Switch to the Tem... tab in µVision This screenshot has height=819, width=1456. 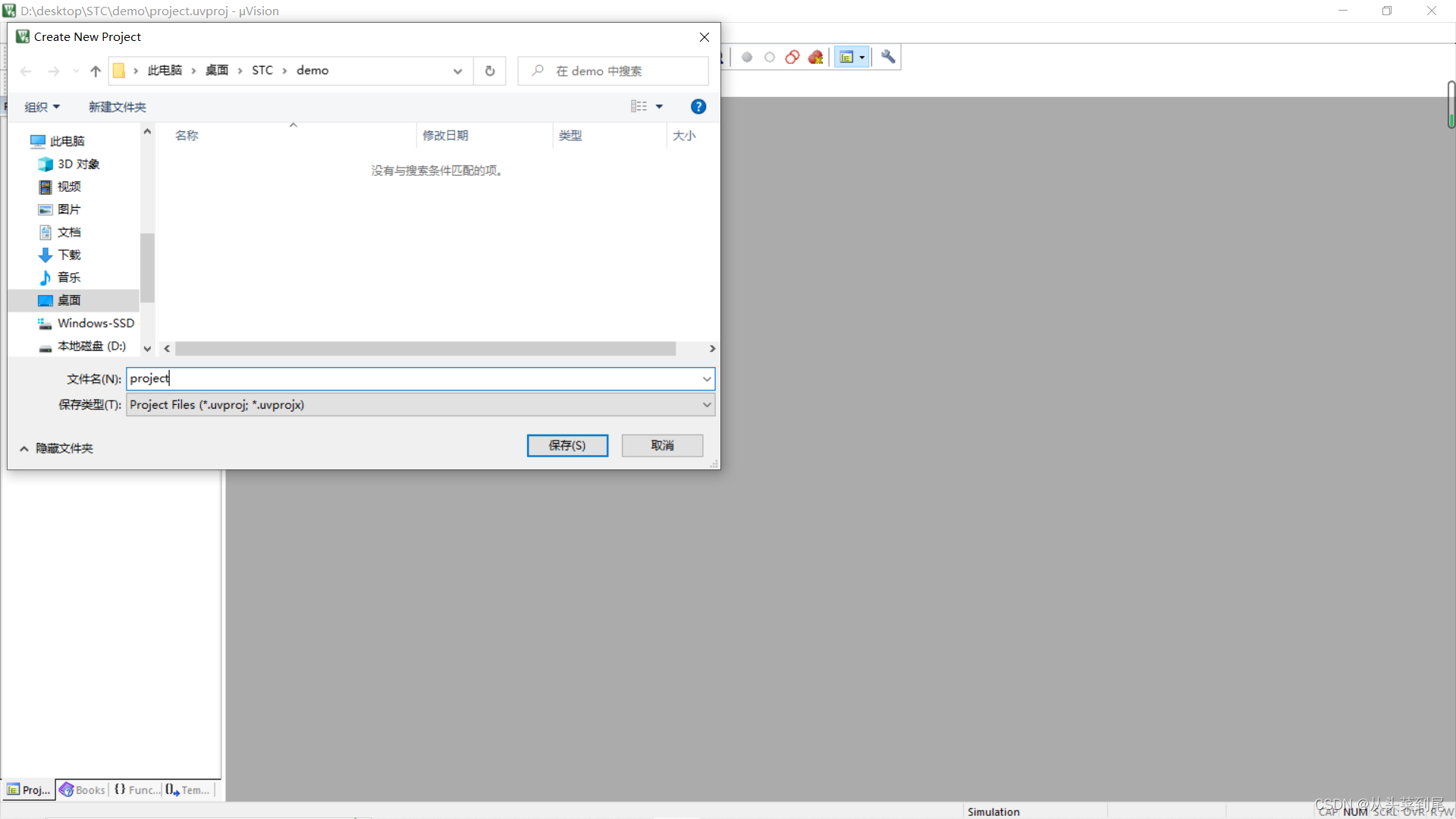pos(187,790)
